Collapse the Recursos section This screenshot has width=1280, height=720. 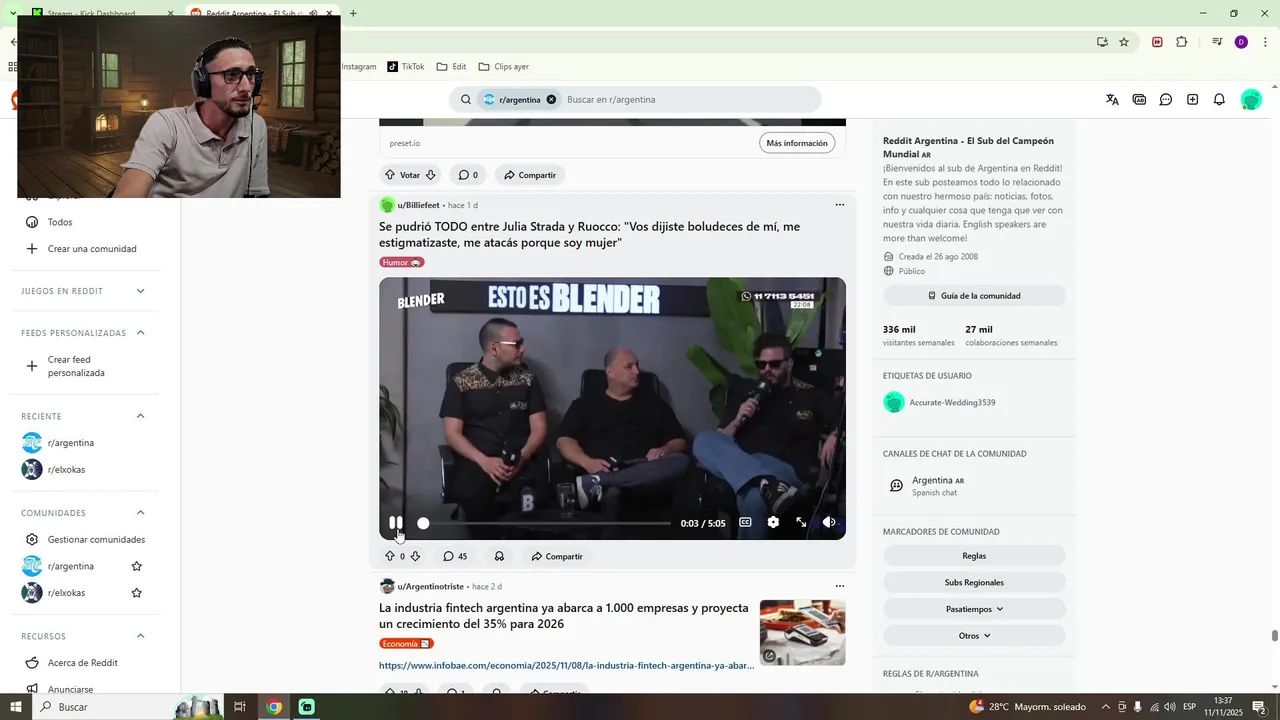click(140, 636)
